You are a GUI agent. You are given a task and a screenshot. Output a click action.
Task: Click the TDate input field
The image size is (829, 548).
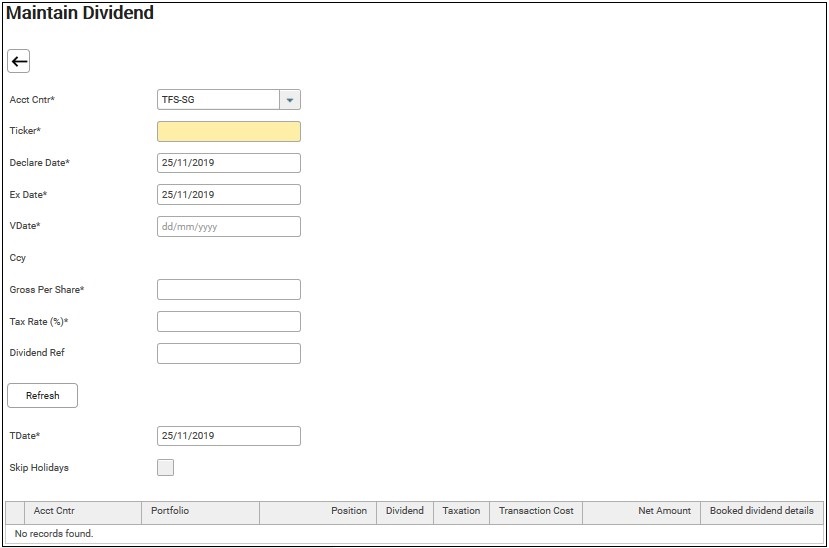229,436
